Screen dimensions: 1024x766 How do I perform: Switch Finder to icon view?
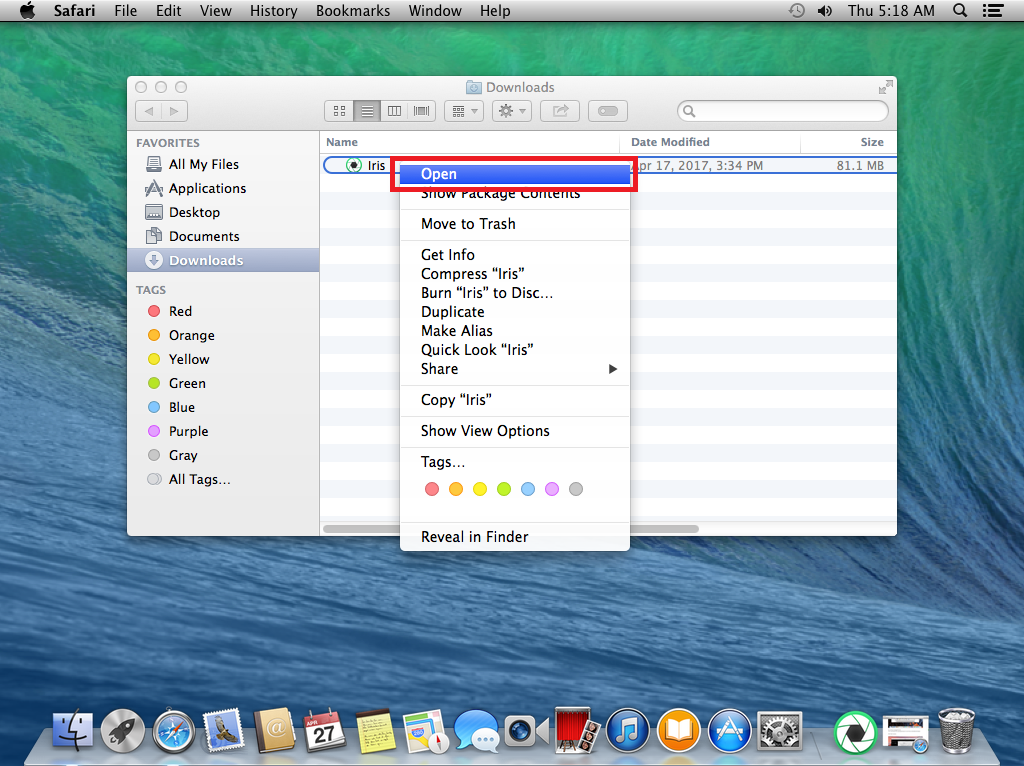tap(339, 111)
